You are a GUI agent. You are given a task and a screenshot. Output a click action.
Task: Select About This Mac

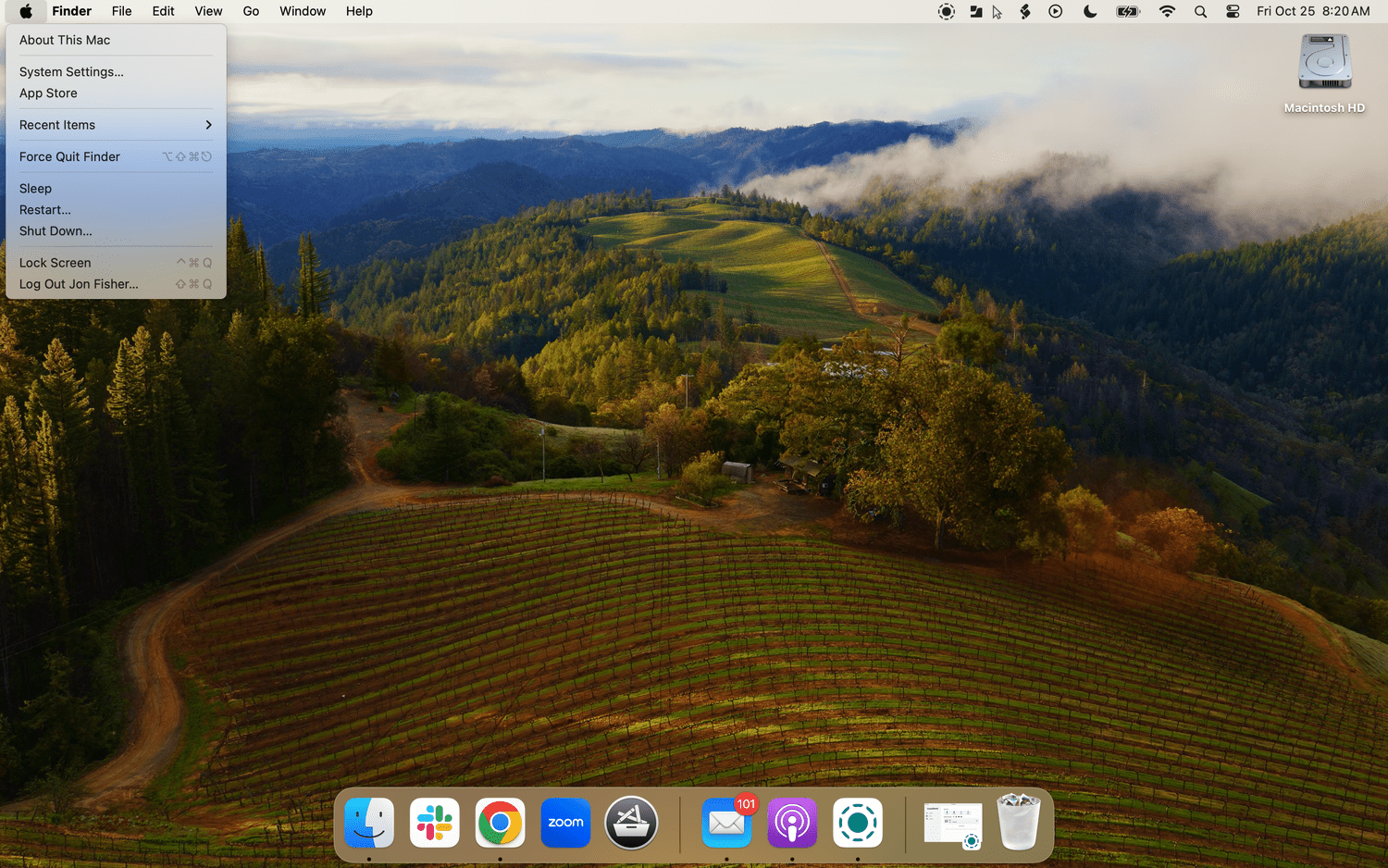65,40
